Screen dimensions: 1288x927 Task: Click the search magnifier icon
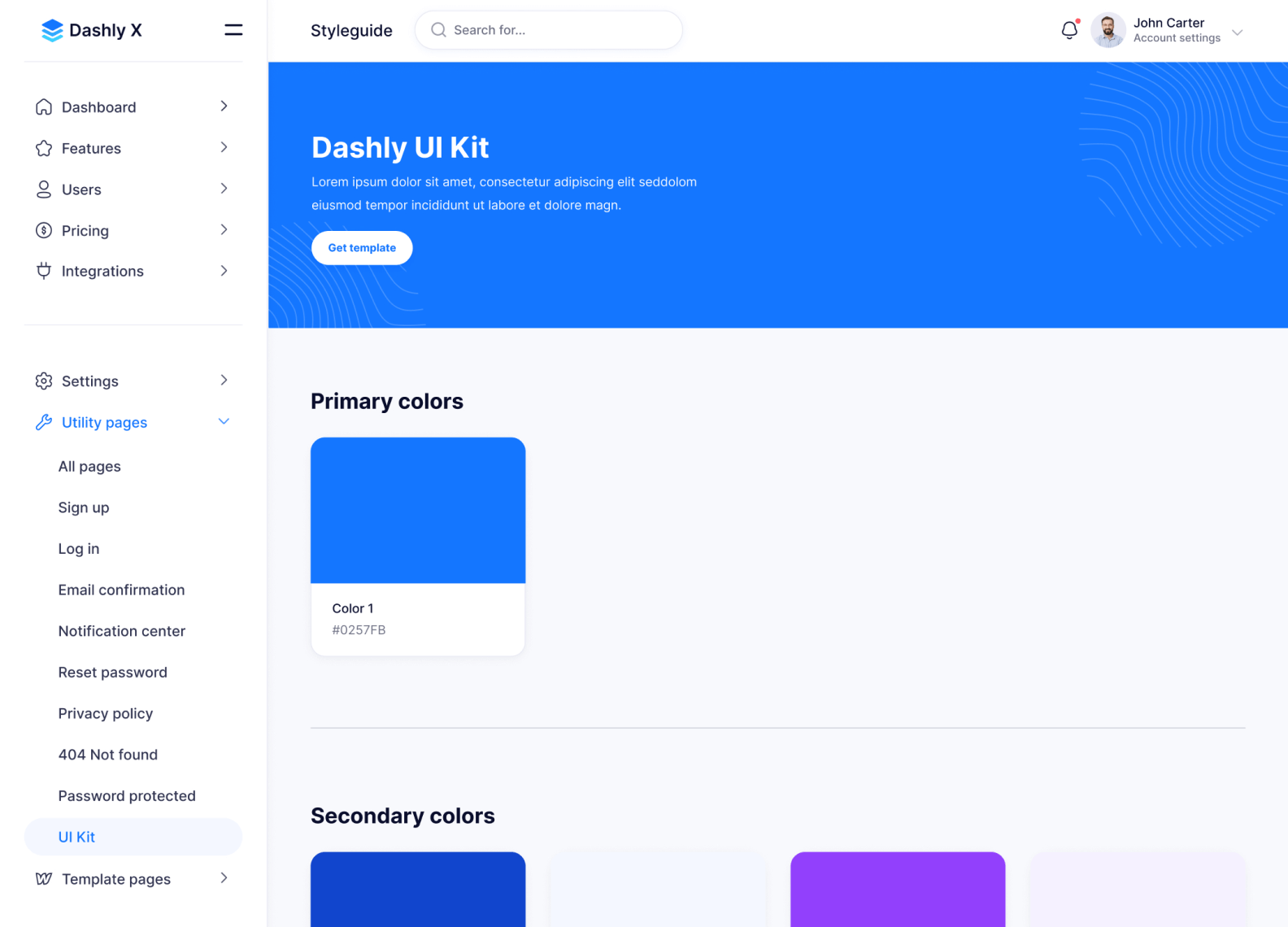click(438, 30)
